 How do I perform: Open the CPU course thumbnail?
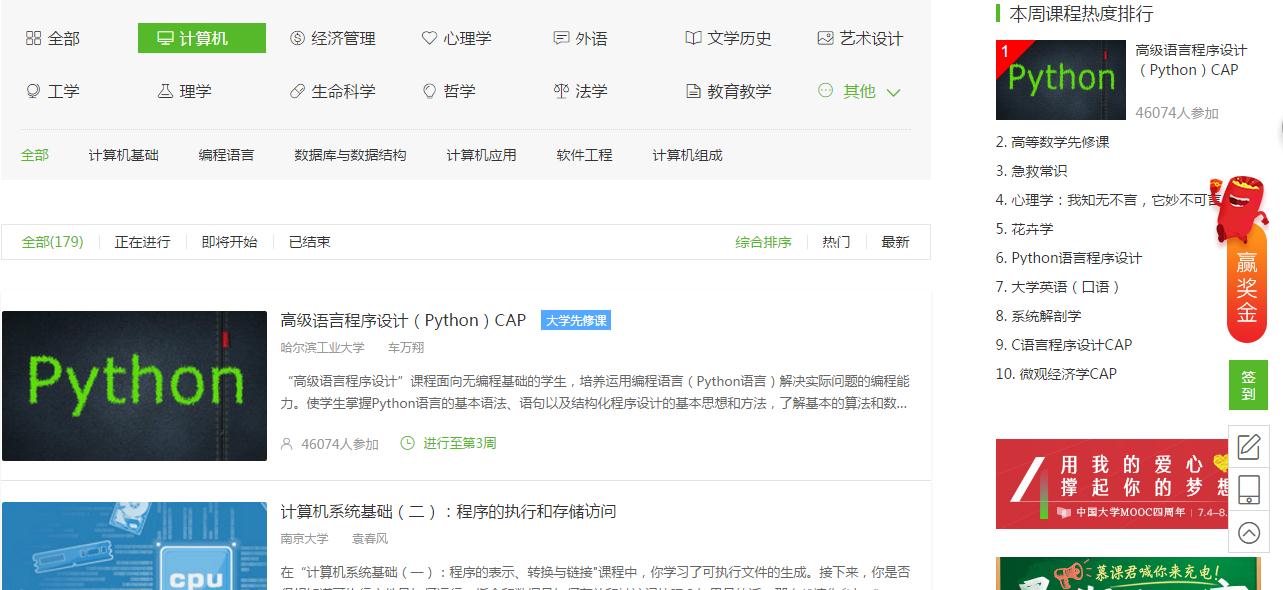point(134,546)
